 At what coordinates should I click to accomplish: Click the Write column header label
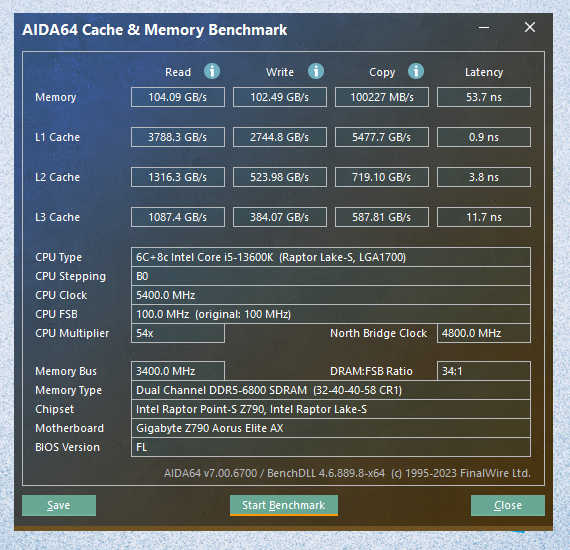tap(280, 72)
